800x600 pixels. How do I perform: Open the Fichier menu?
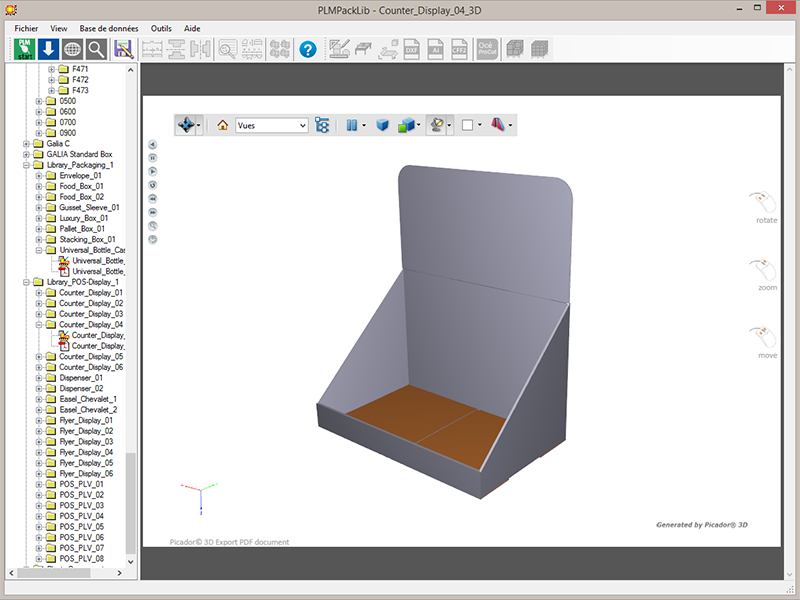click(26, 29)
